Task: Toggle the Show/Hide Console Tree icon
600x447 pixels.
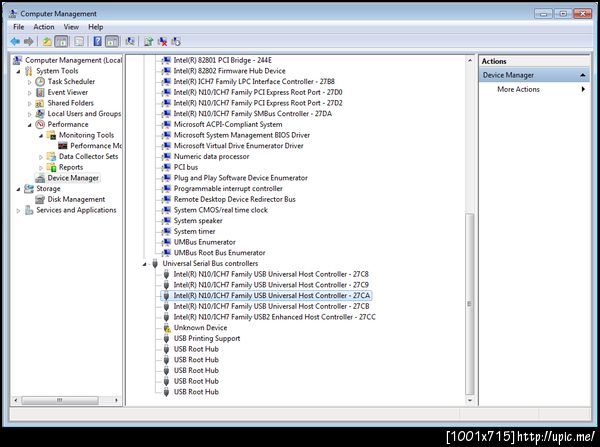Action: (61, 41)
